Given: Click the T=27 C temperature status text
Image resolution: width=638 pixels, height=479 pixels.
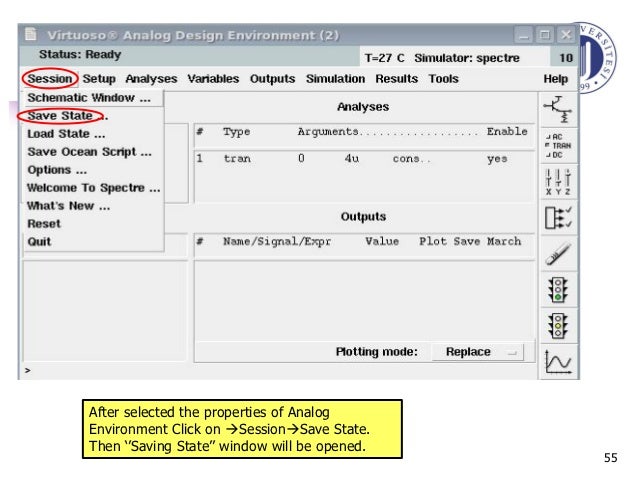Looking at the screenshot, I should point(384,58).
